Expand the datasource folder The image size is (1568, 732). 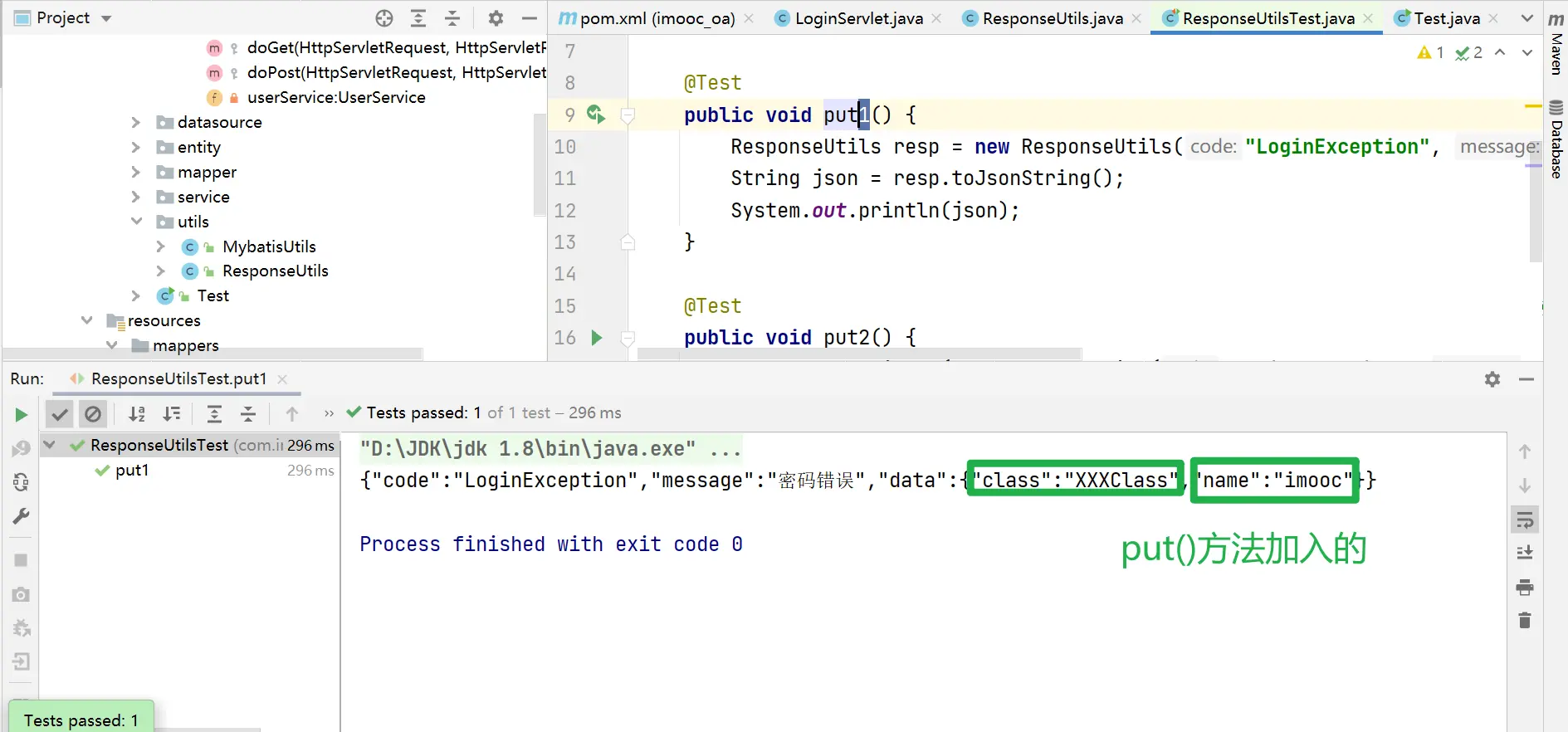(136, 123)
